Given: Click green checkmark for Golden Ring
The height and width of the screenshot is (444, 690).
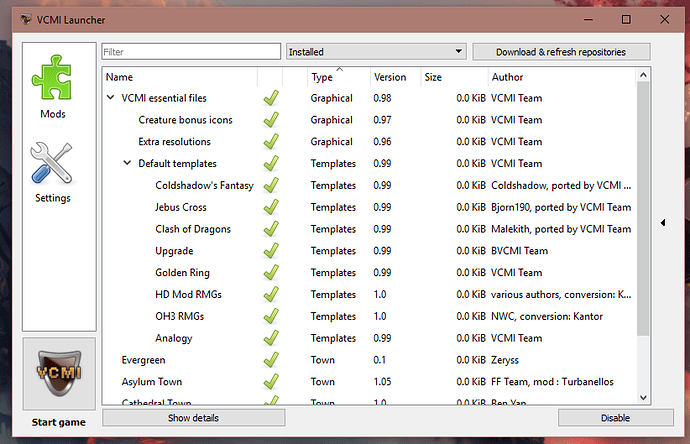Looking at the screenshot, I should coord(271,272).
